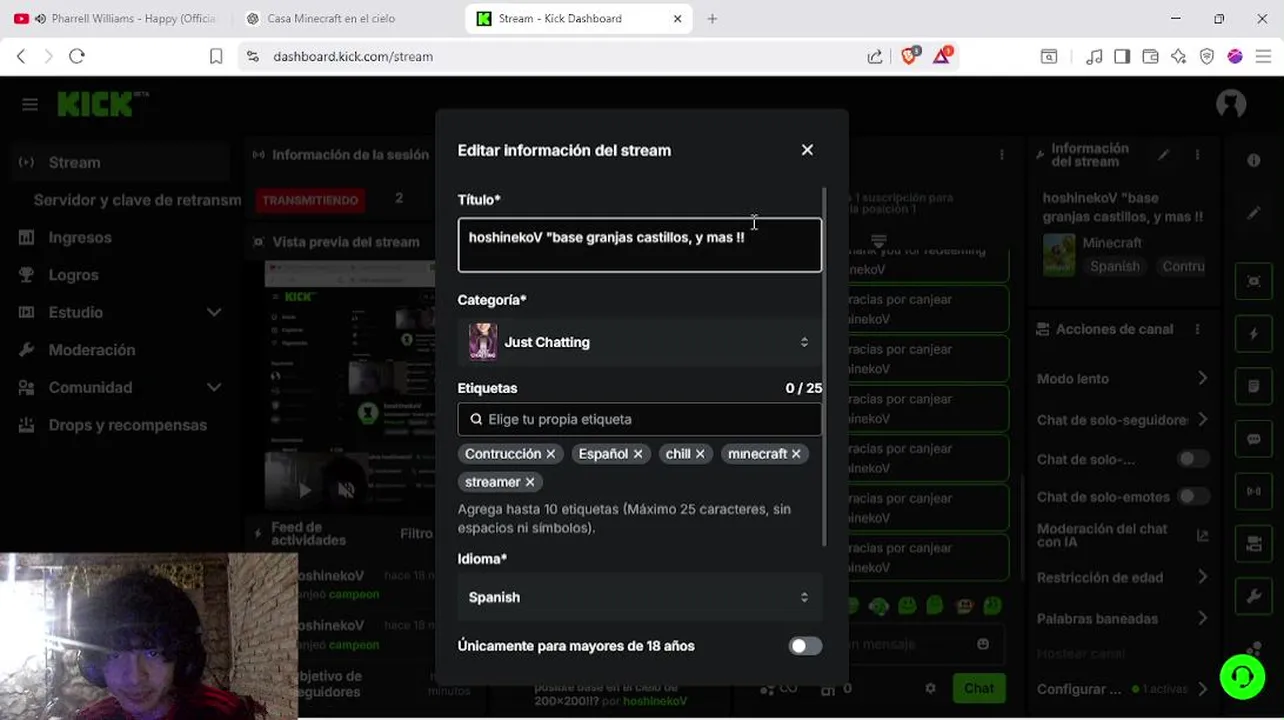Edit Información del stream with pencil icon
Screen dimensions: 1284x720
1163,155
